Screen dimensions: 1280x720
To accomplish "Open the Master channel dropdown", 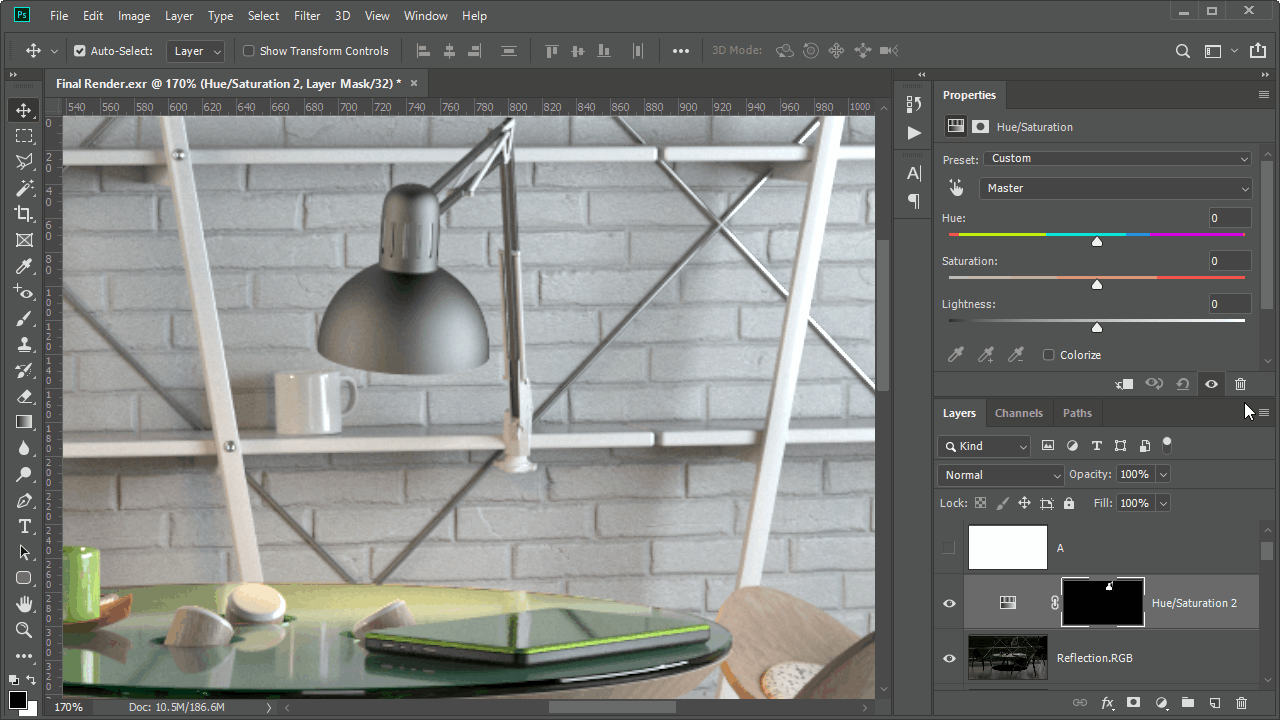I will [1116, 188].
